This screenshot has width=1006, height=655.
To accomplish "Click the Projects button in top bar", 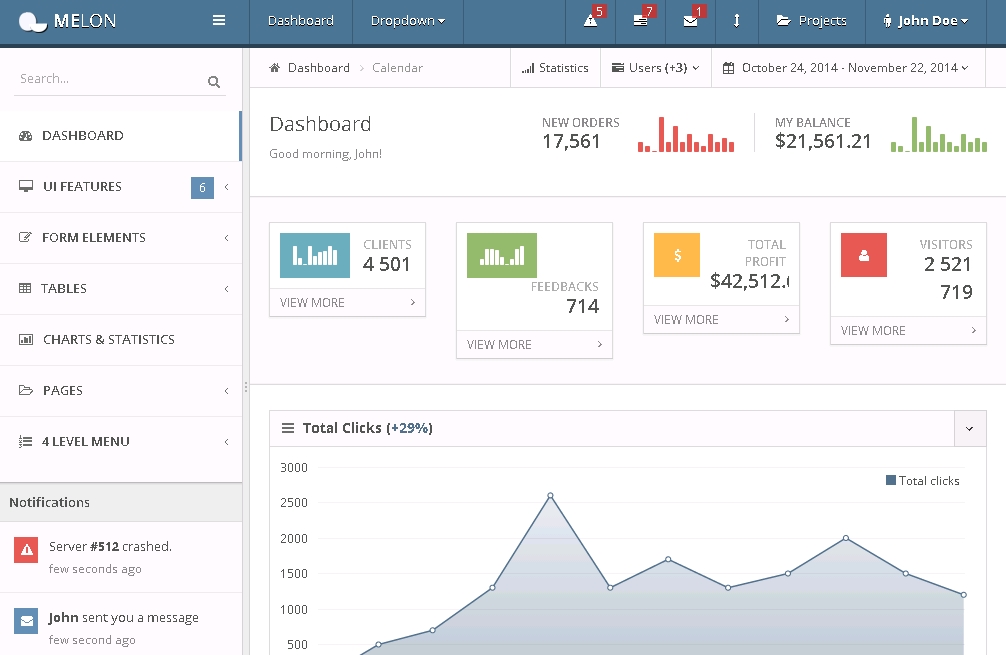I will [x=811, y=21].
